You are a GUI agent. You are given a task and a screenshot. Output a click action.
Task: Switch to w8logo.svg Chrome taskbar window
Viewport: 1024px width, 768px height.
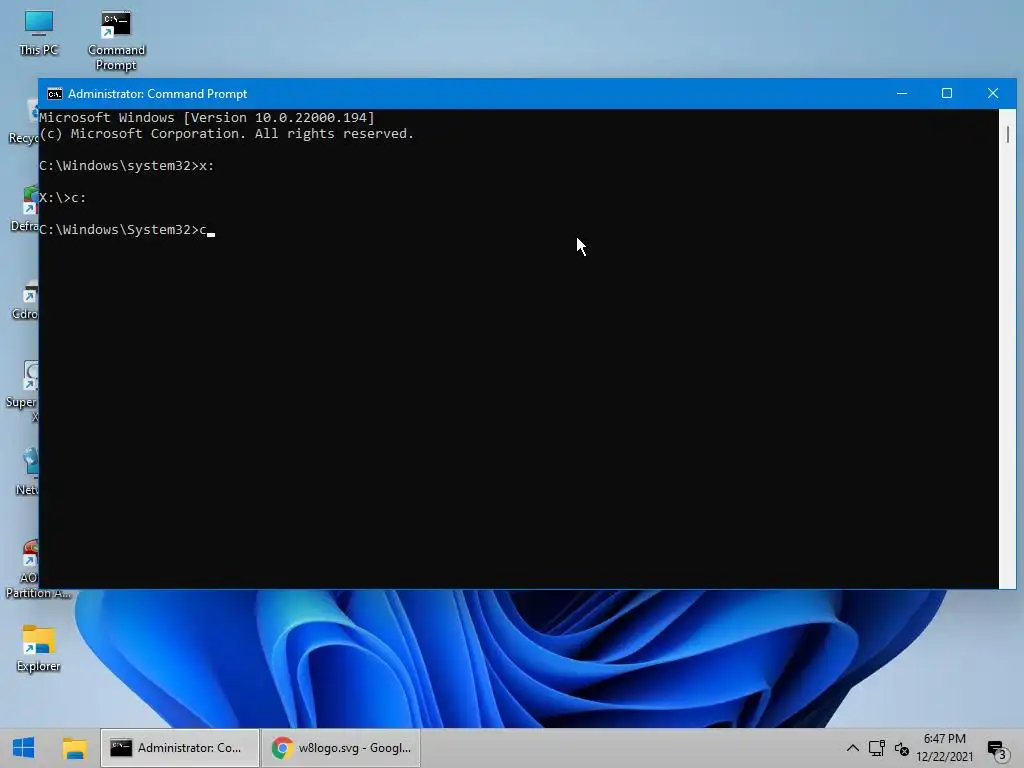click(x=341, y=748)
